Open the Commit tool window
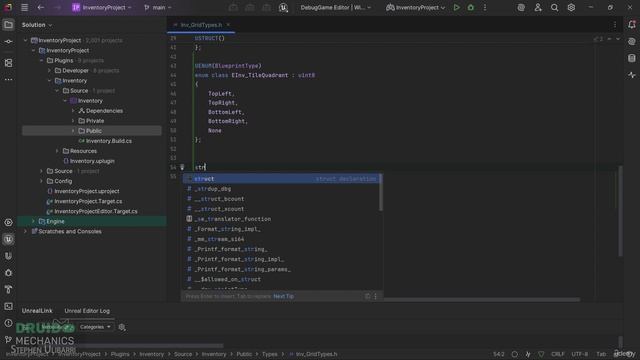The image size is (640, 360). [8, 42]
